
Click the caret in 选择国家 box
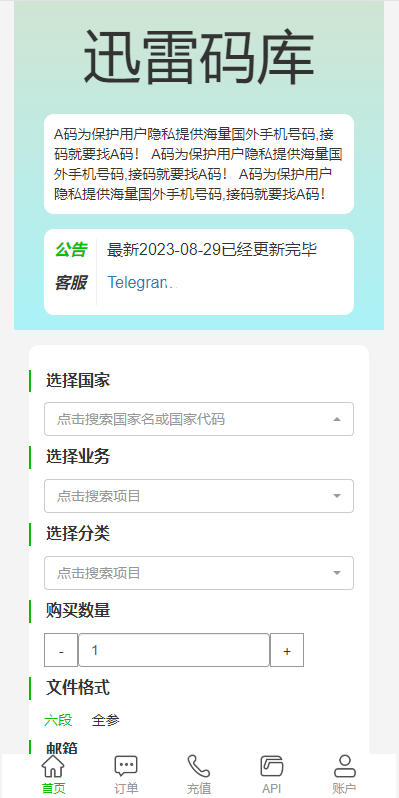(x=336, y=419)
